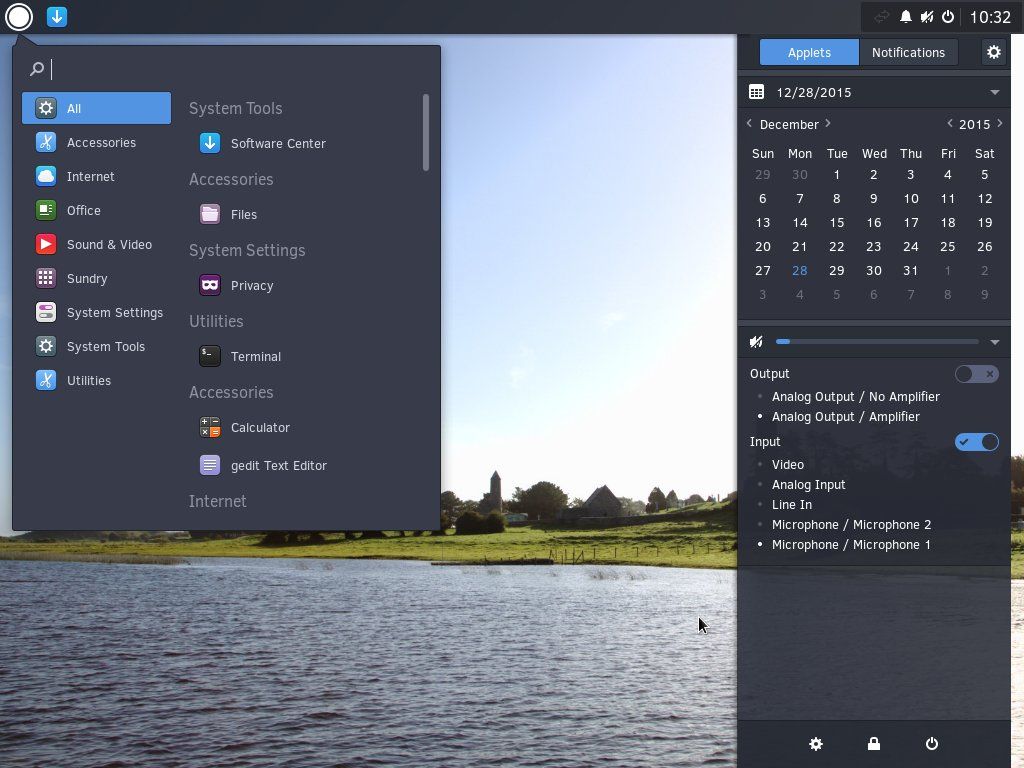
Task: Click the power icon at sidebar bottom
Action: 932,744
